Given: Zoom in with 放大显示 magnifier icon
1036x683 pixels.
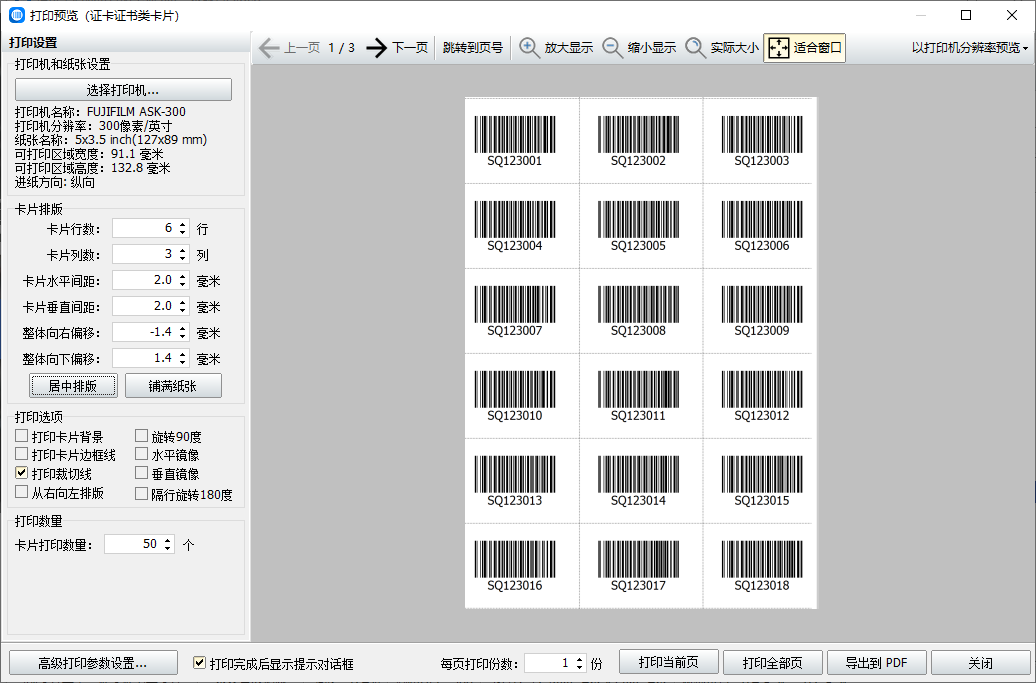Looking at the screenshot, I should click(529, 48).
